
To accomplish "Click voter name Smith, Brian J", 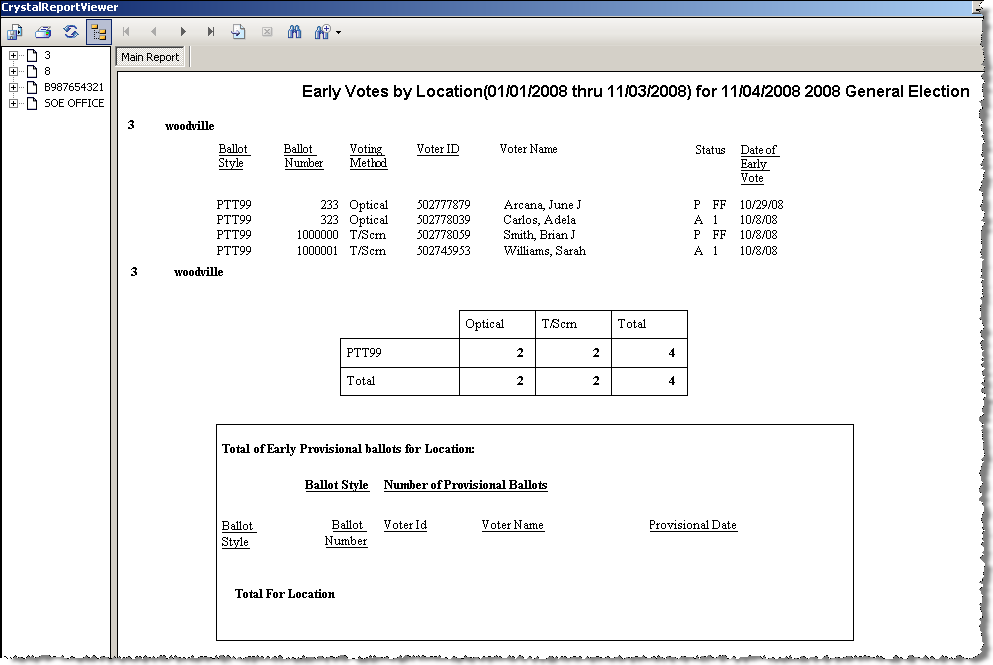I will 539,235.
